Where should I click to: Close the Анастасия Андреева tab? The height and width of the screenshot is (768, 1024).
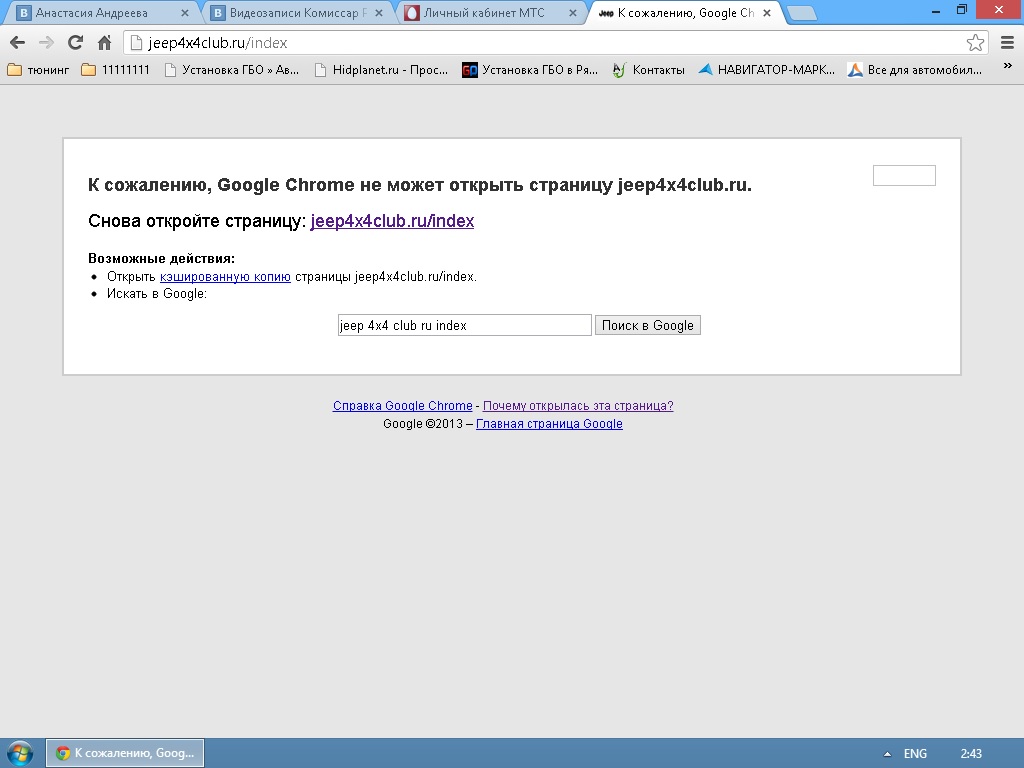[185, 13]
